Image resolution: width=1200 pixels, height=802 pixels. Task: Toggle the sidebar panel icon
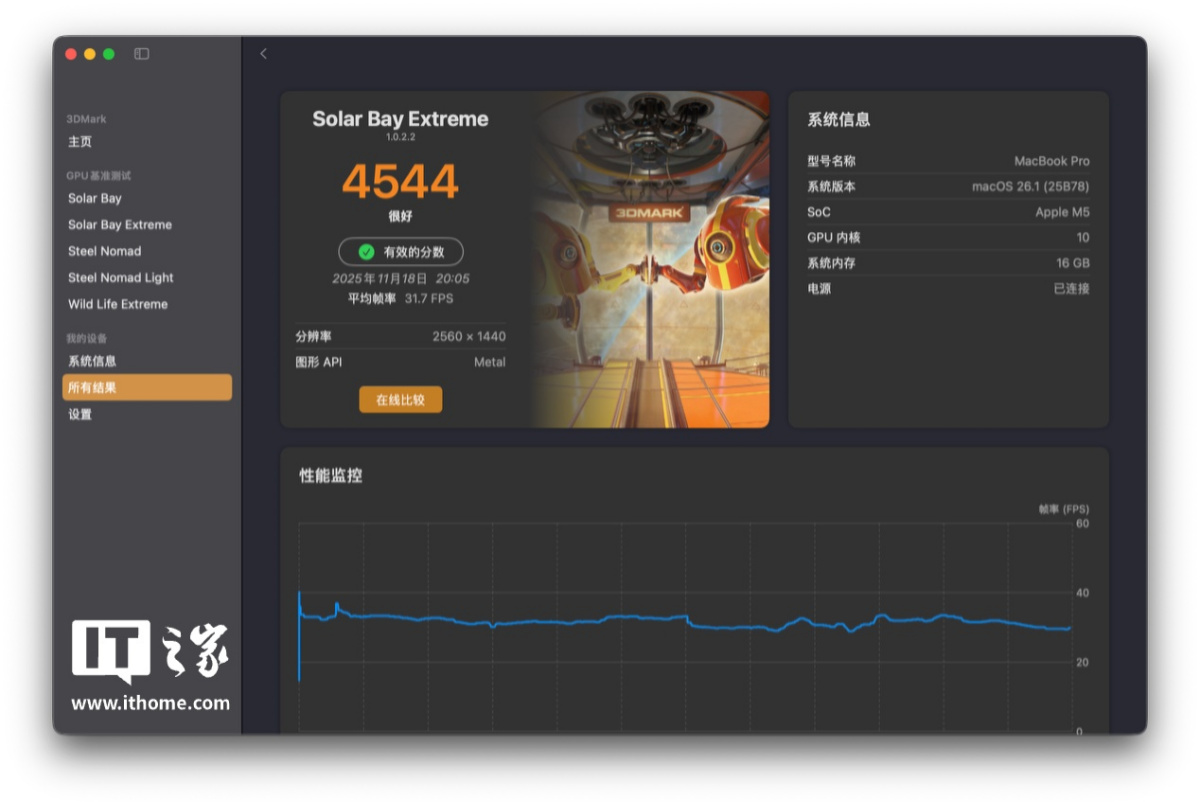142,54
